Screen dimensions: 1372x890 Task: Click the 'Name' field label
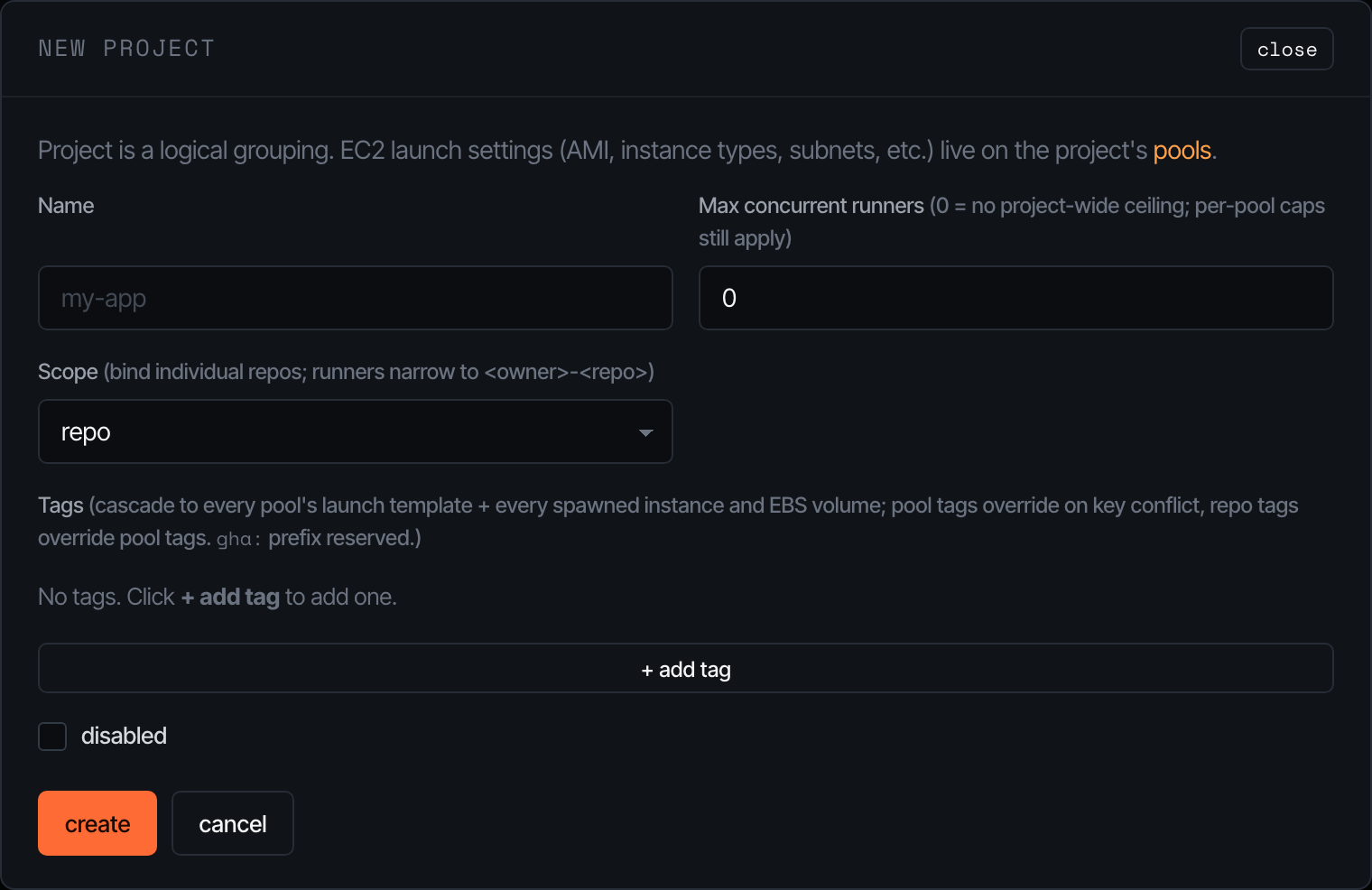click(66, 206)
